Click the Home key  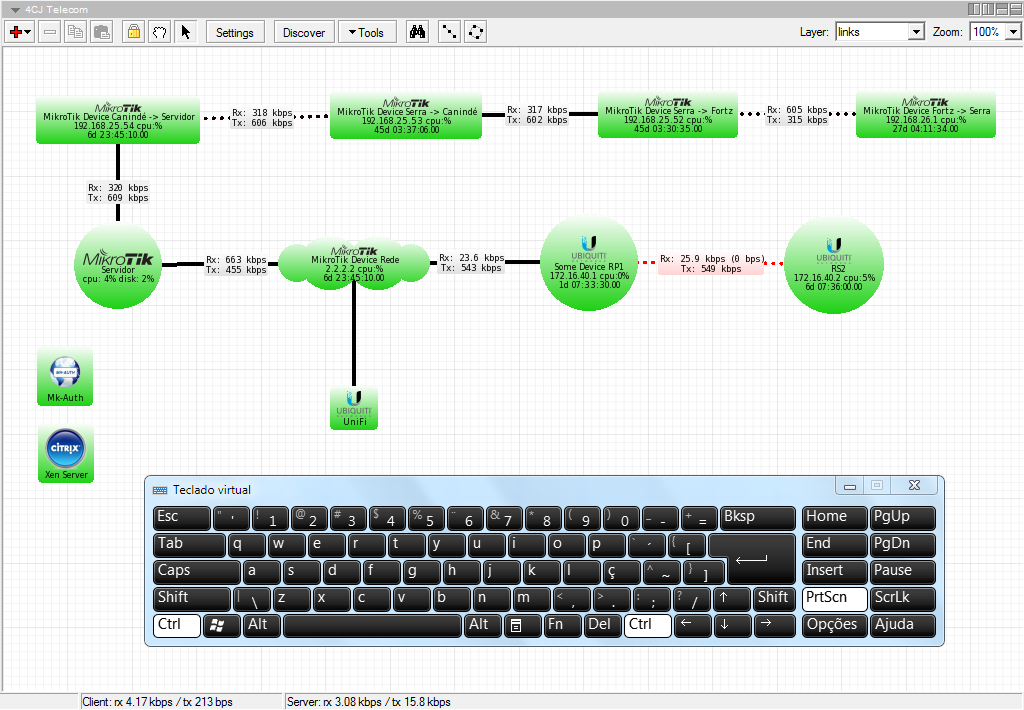[x=834, y=517]
